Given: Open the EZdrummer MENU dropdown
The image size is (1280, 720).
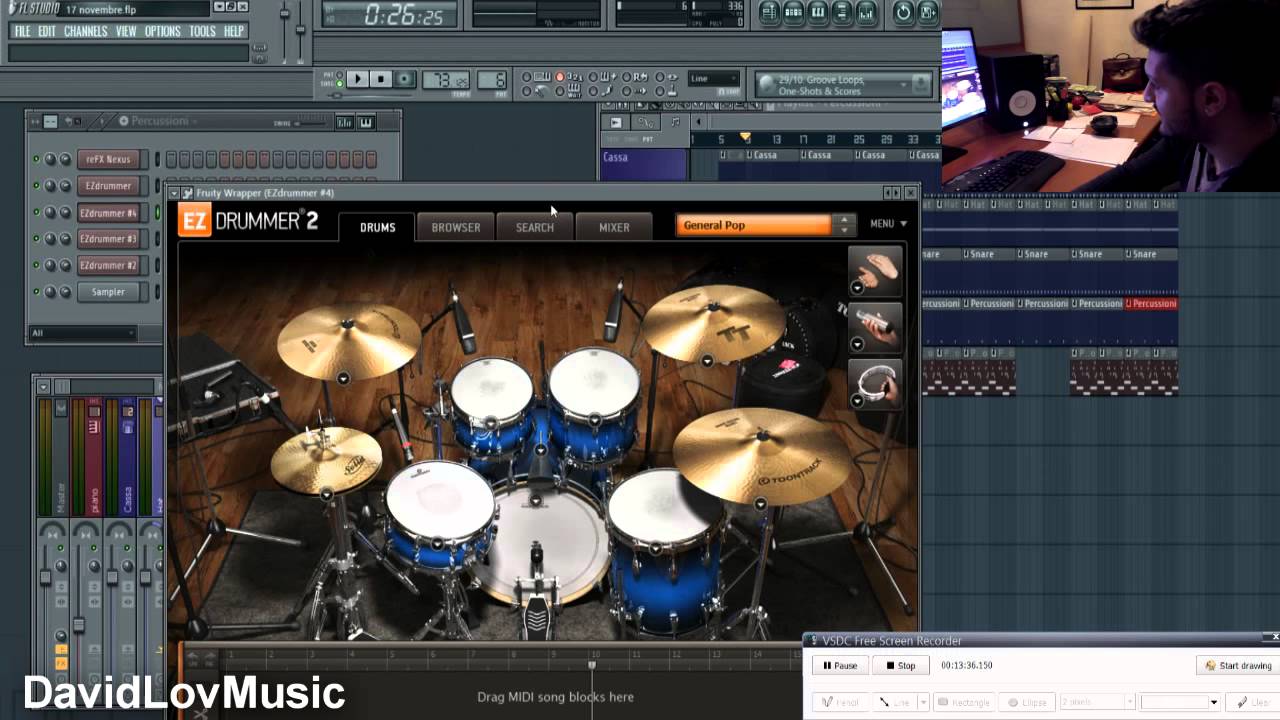Looking at the screenshot, I should 888,224.
